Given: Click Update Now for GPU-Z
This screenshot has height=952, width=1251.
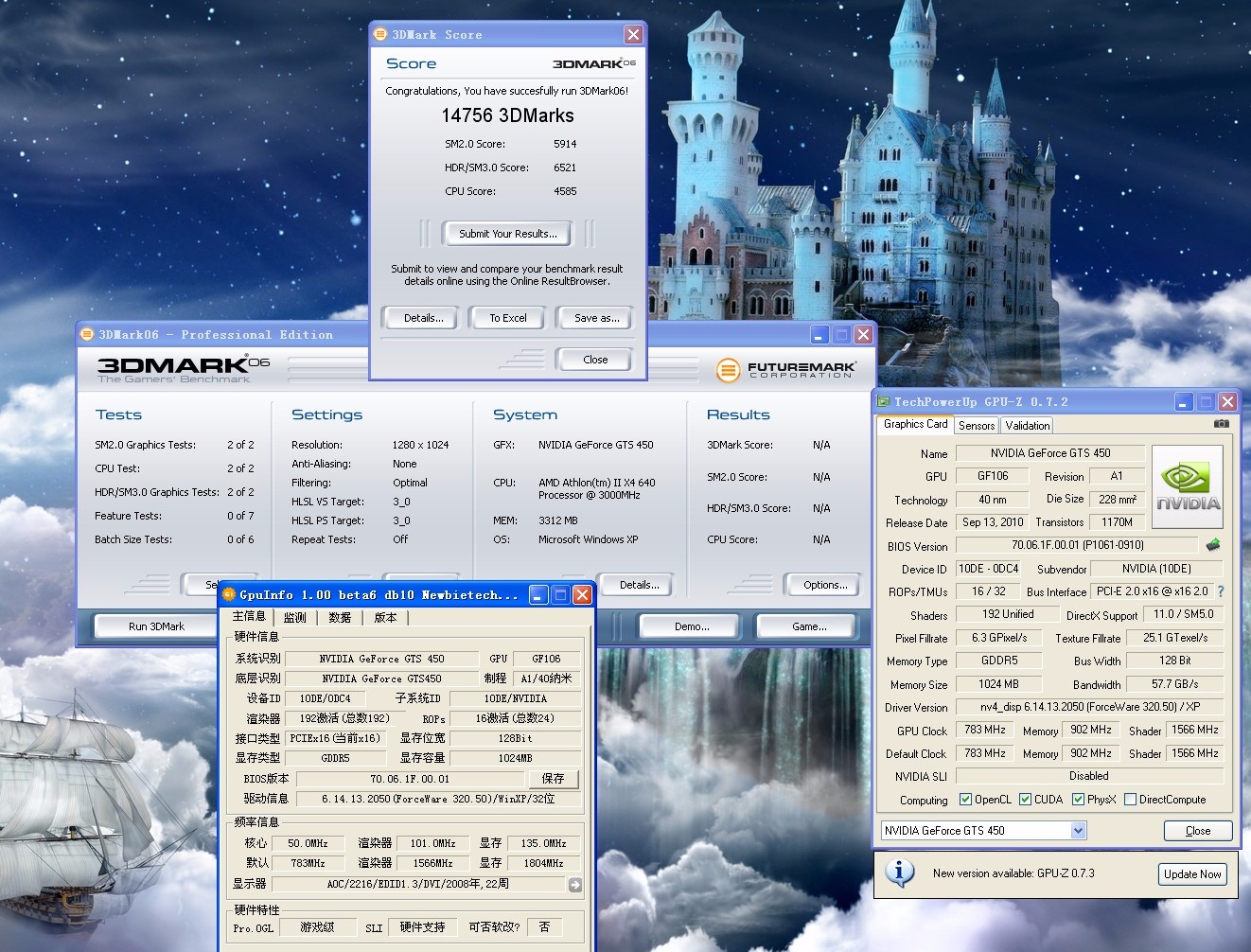Looking at the screenshot, I should point(1192,874).
